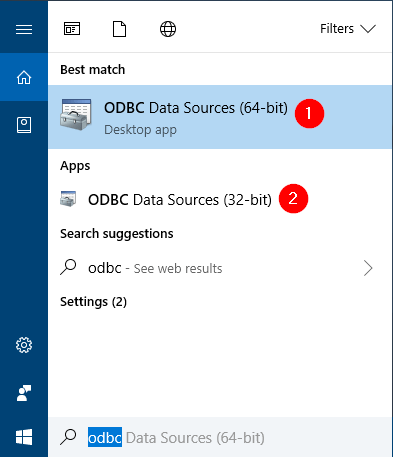393x457 pixels.
Task: Open Settings gear in sidebar
Action: coord(24,345)
